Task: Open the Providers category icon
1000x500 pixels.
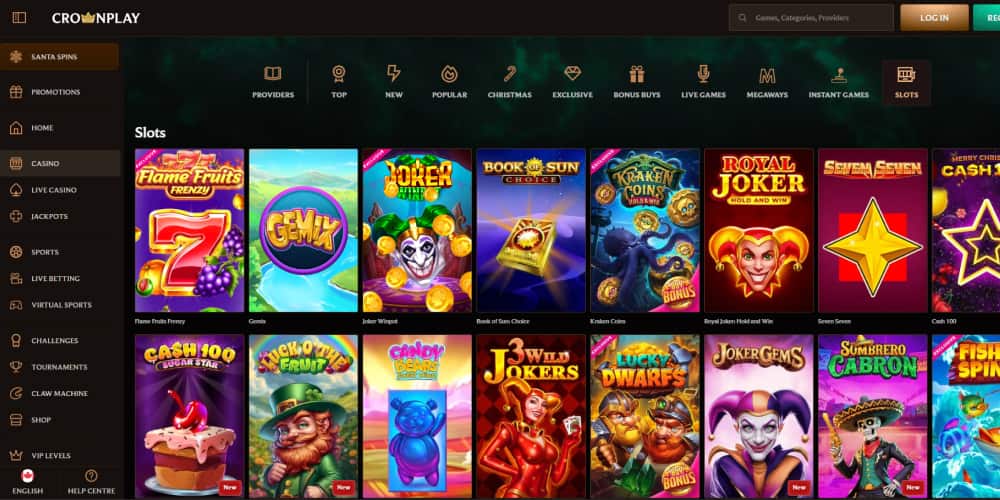Action: 273,74
